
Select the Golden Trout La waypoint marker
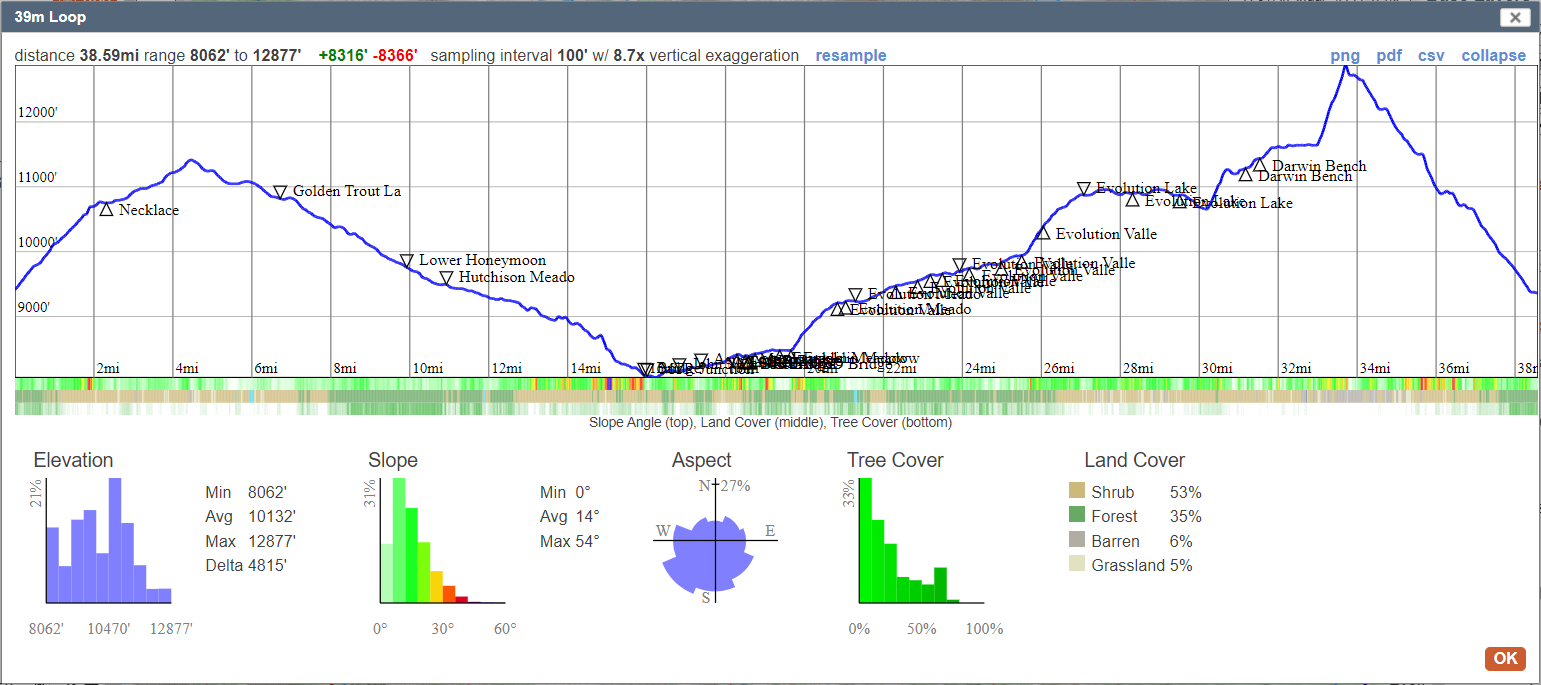[280, 191]
